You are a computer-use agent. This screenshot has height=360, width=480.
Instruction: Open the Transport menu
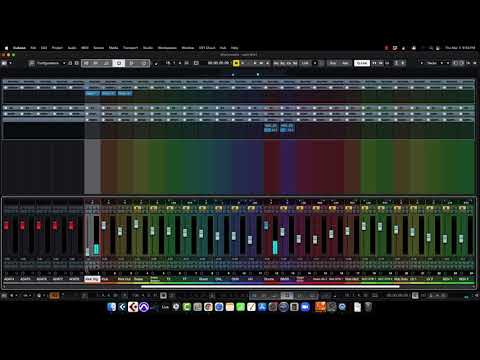pyautogui.click(x=130, y=48)
